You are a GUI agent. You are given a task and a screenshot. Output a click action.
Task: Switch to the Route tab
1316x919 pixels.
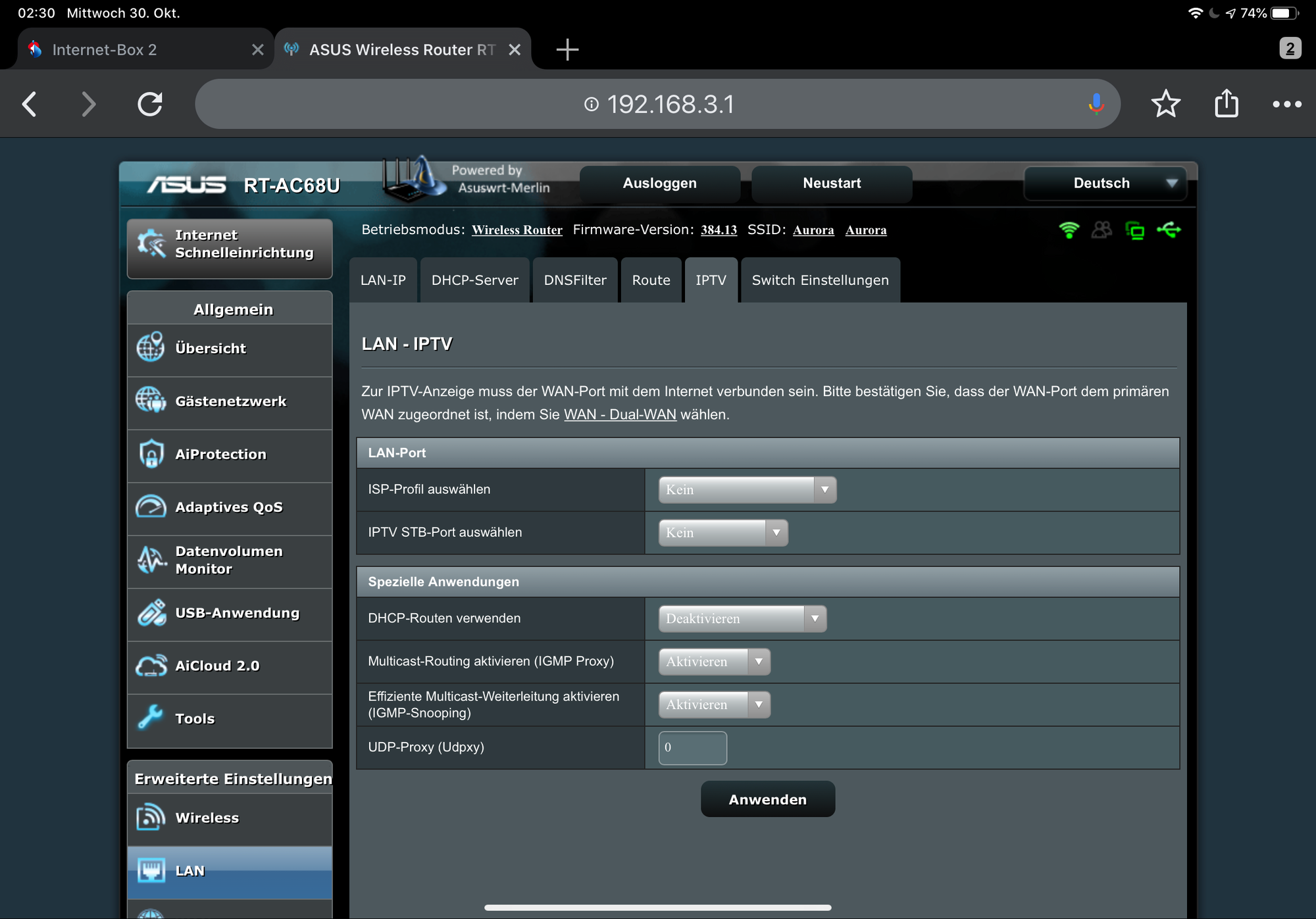click(x=651, y=280)
